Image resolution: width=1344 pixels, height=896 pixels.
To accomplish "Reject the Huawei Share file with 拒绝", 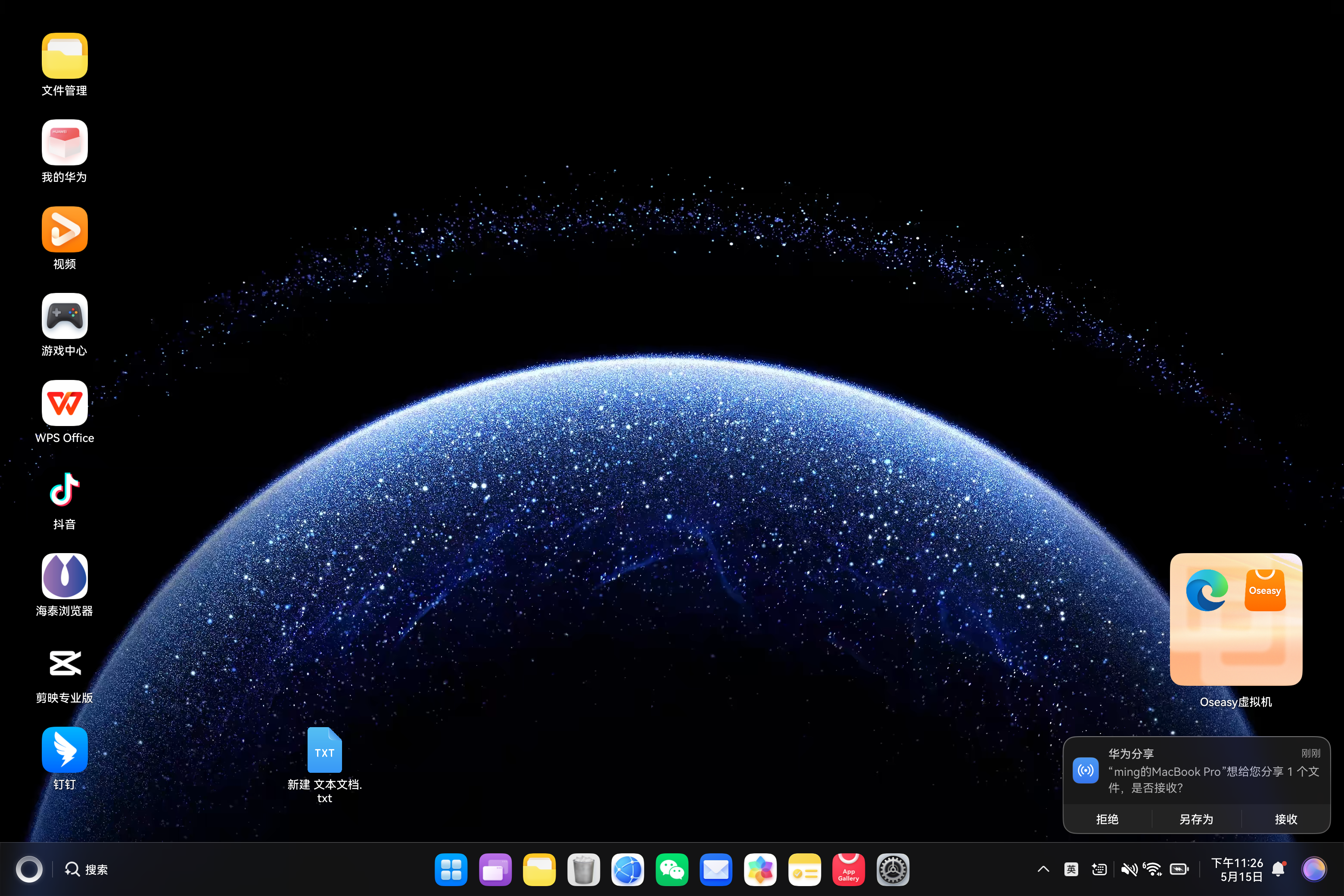I will pyautogui.click(x=1108, y=819).
